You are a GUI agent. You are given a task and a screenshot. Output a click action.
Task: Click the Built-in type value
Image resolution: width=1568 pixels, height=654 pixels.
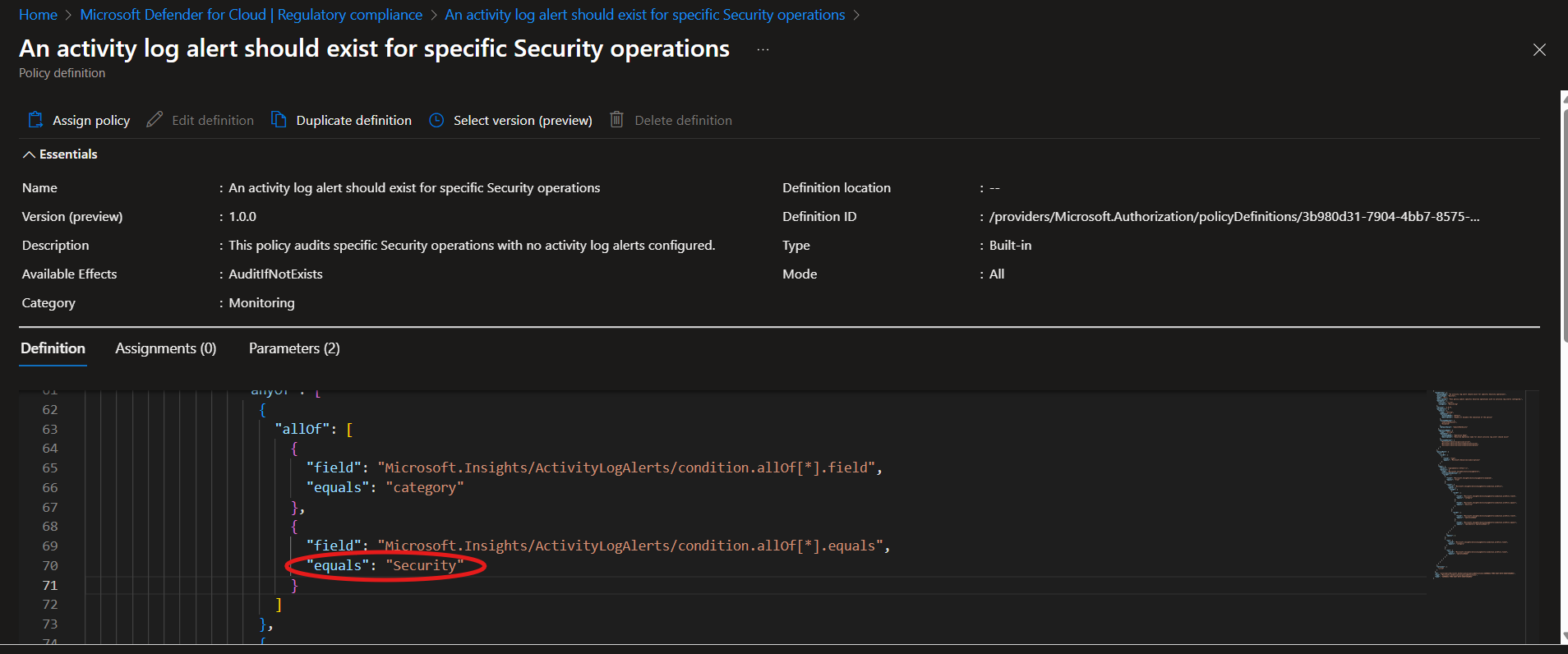click(x=1010, y=246)
